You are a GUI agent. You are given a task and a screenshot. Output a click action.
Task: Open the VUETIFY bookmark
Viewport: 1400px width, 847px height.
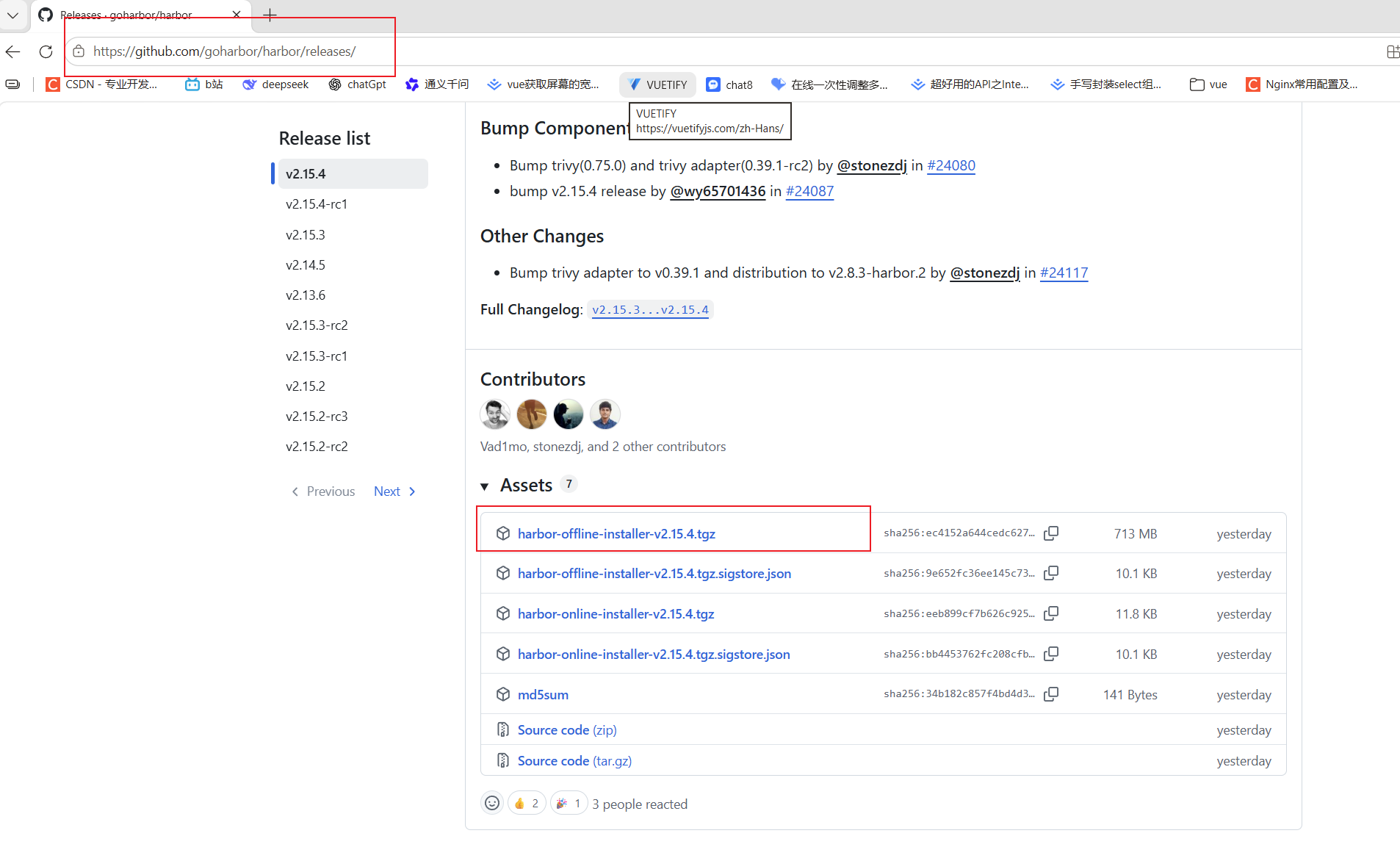(x=657, y=84)
